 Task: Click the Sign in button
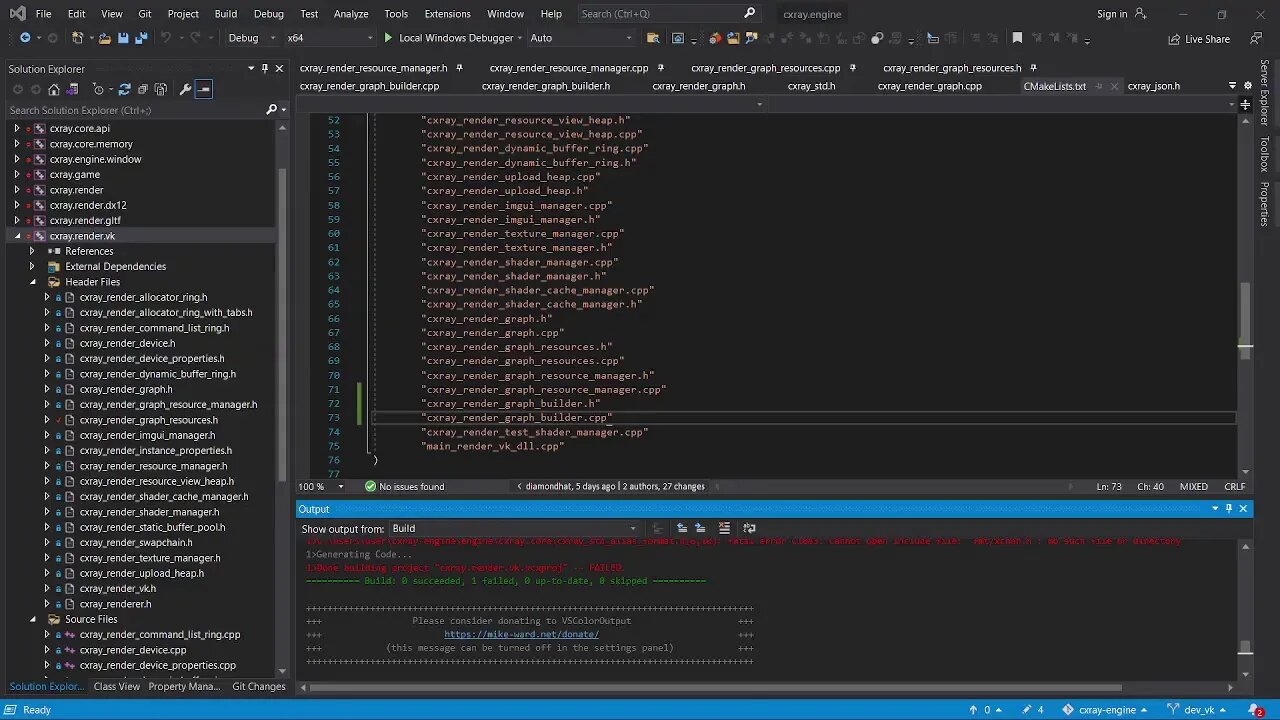click(x=1121, y=14)
